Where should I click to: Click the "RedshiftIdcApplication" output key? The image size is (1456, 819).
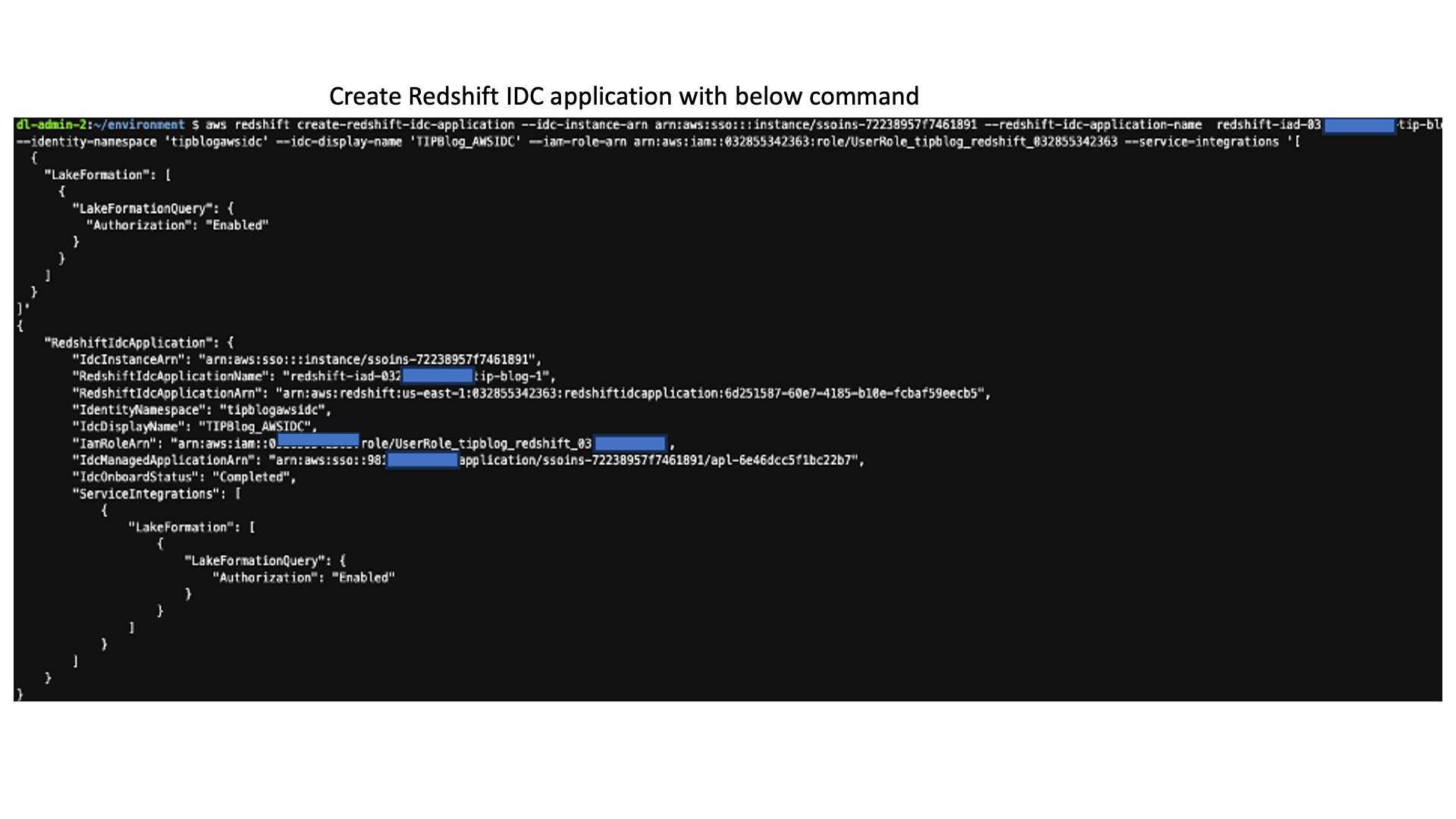pyautogui.click(x=125, y=343)
